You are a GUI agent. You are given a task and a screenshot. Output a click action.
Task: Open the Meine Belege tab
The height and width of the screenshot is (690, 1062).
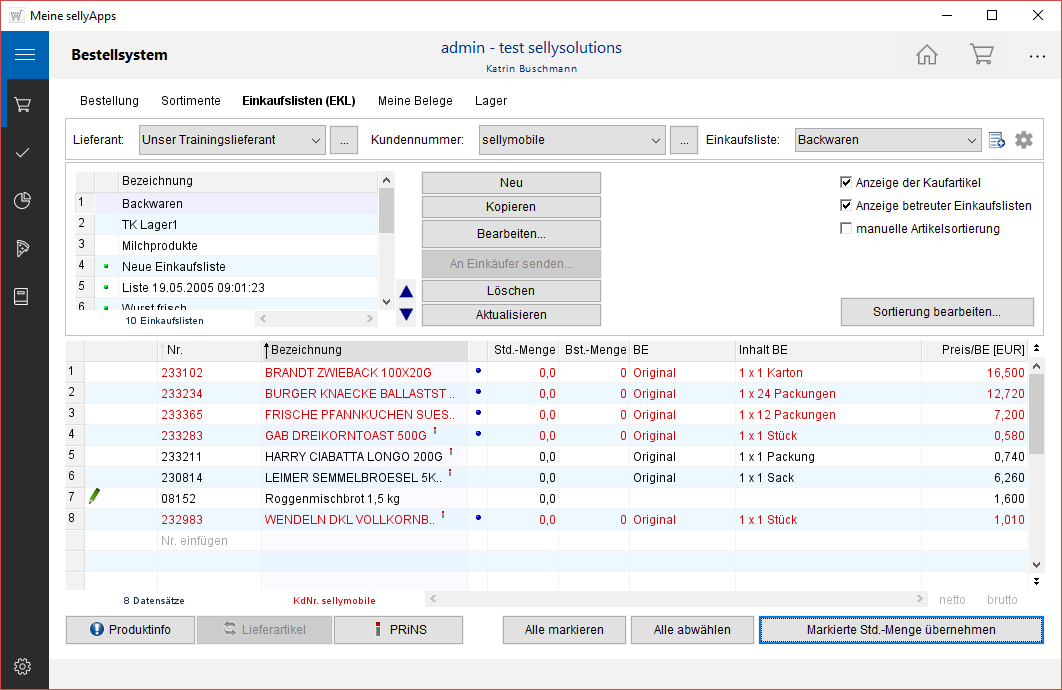415,101
